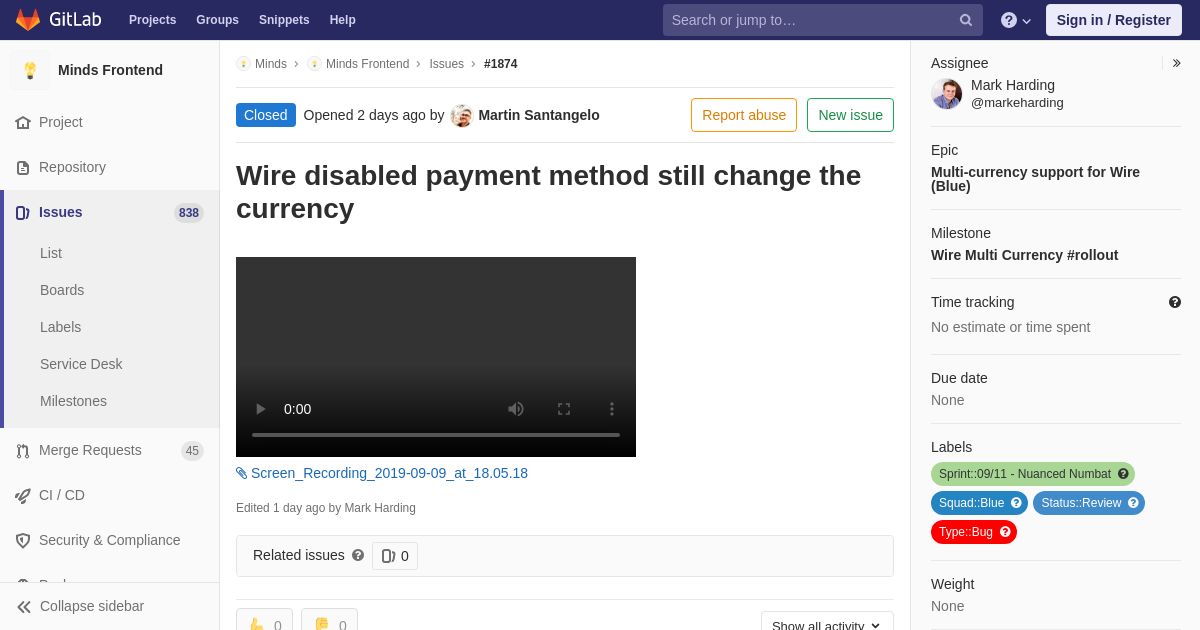Open the Show all activity dropdown
The width and height of the screenshot is (1200, 630).
(827, 622)
